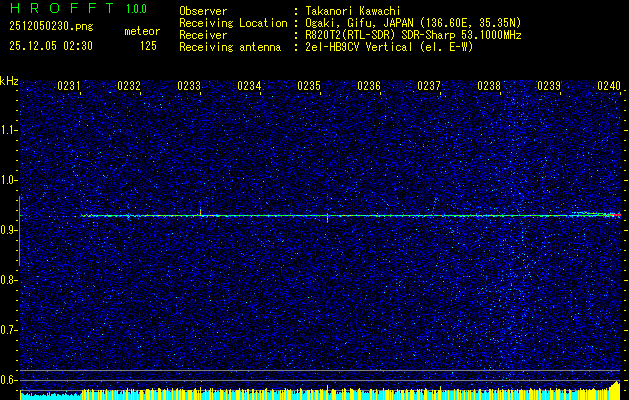Image resolution: width=629 pixels, height=400 pixels.
Task: Click the Receiver label
Action: [x=203, y=35]
